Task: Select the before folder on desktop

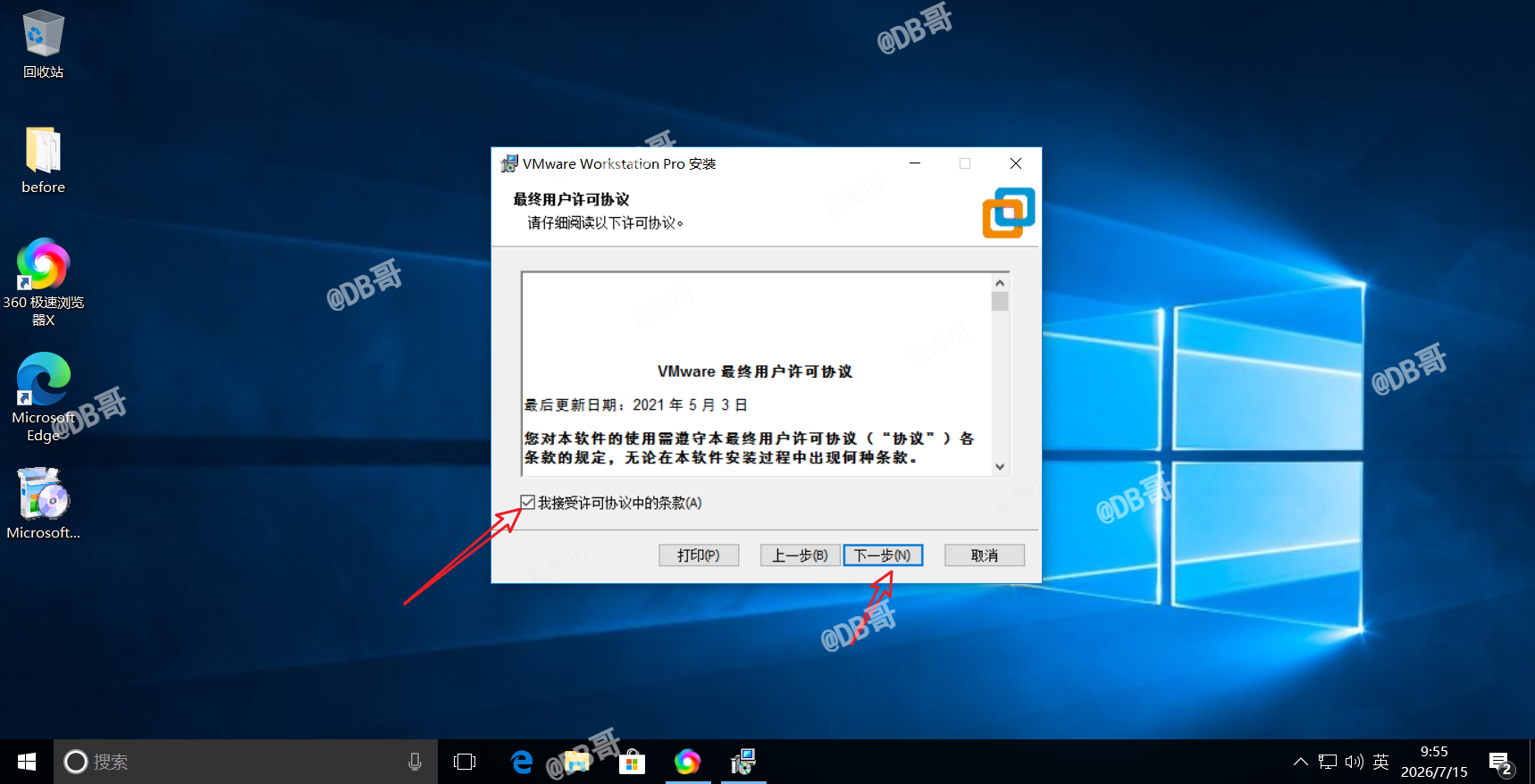Action: [x=43, y=160]
